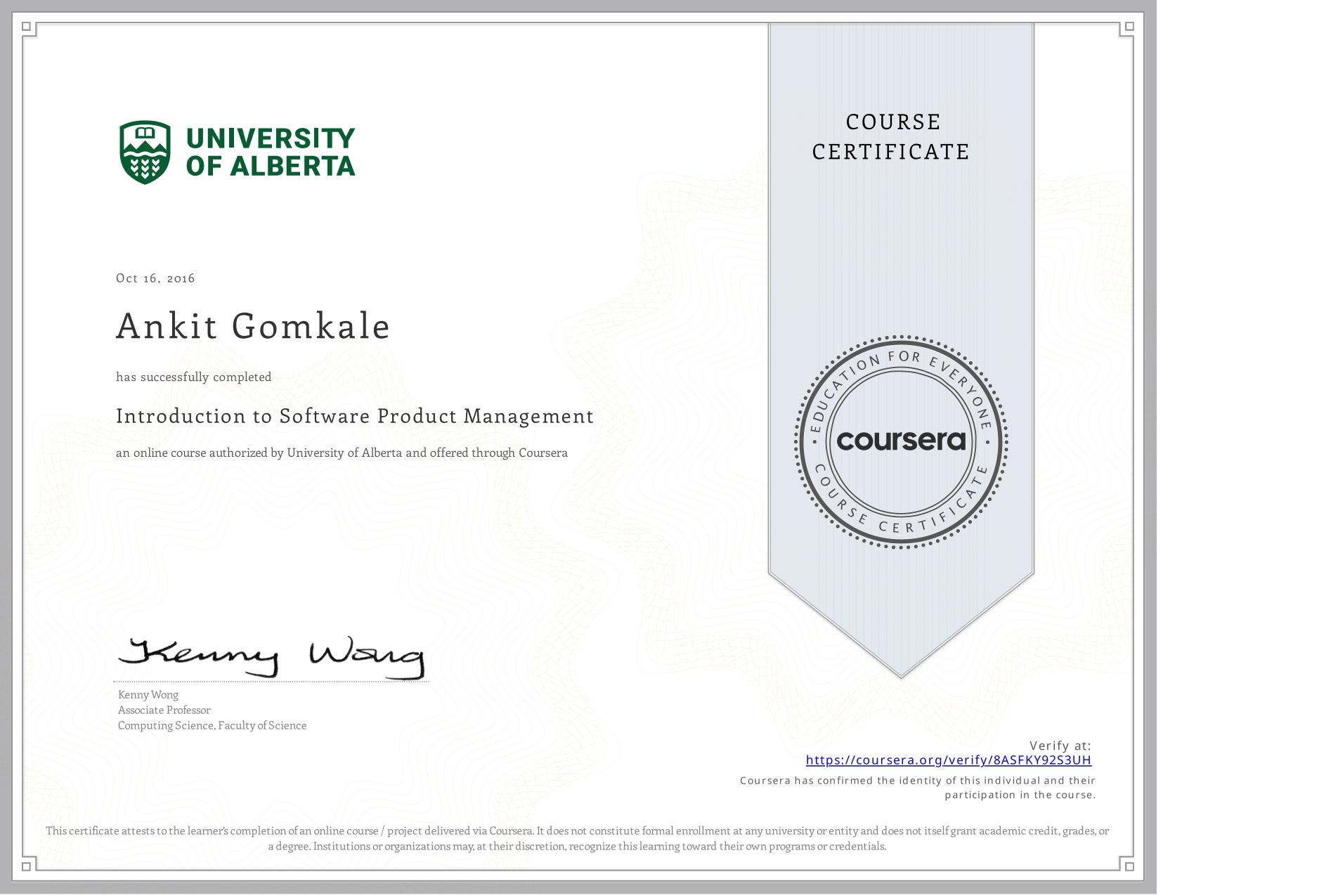Click the Coursera seal logo
1338x896 pixels.
(901, 441)
